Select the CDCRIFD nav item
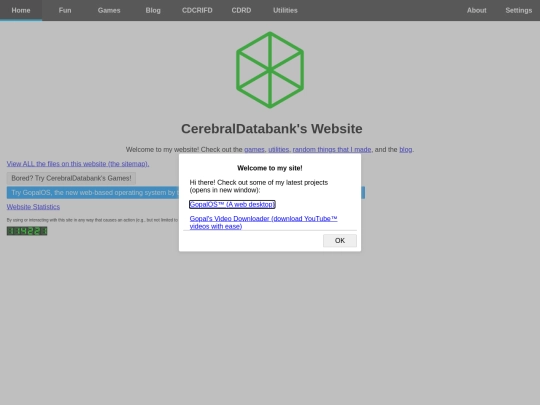 click(x=197, y=10)
